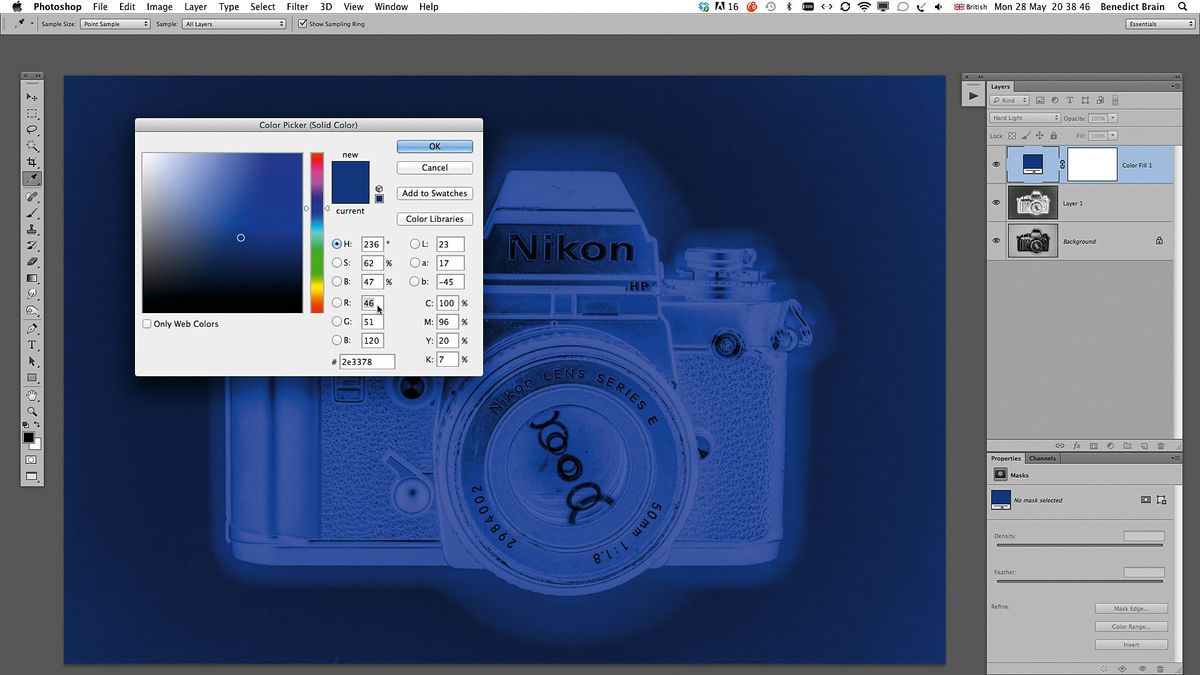Screen dimensions: 1200x675
Task: Hide the Background layer
Action: pos(995,240)
